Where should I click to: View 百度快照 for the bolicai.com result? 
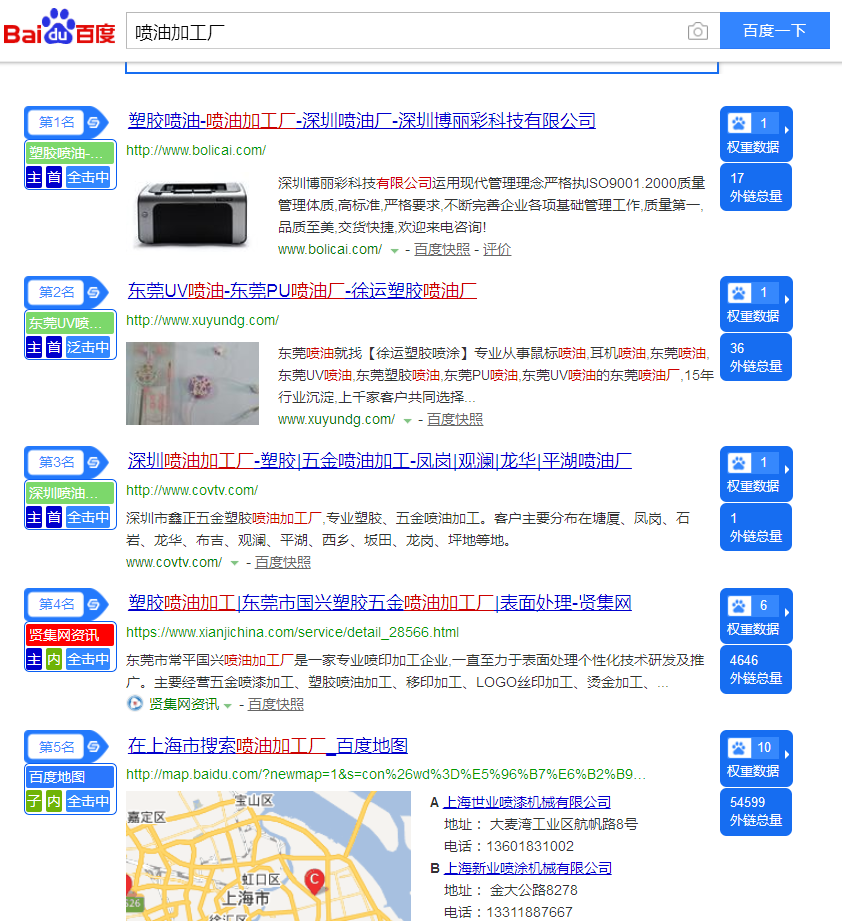point(442,250)
